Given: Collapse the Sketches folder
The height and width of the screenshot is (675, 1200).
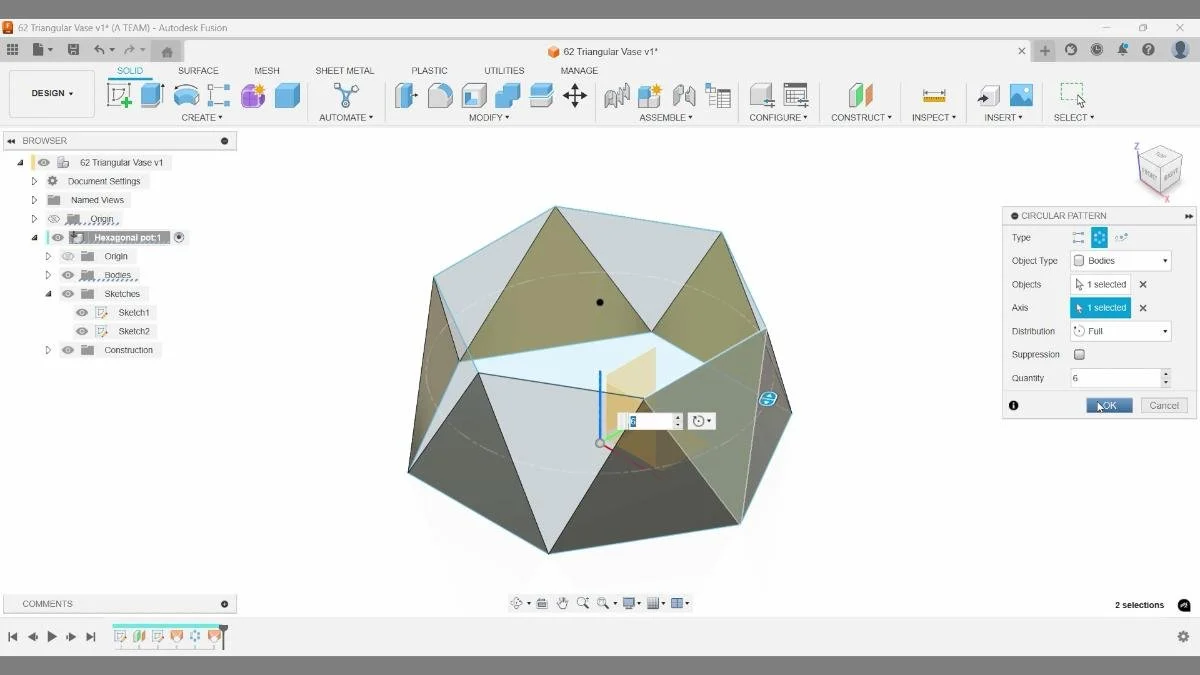Looking at the screenshot, I should pyautogui.click(x=48, y=294).
